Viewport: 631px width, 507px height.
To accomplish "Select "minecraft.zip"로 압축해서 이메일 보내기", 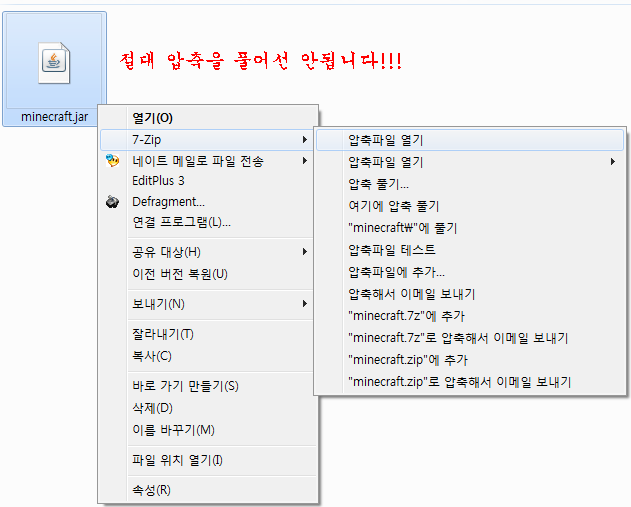I will tap(470, 381).
